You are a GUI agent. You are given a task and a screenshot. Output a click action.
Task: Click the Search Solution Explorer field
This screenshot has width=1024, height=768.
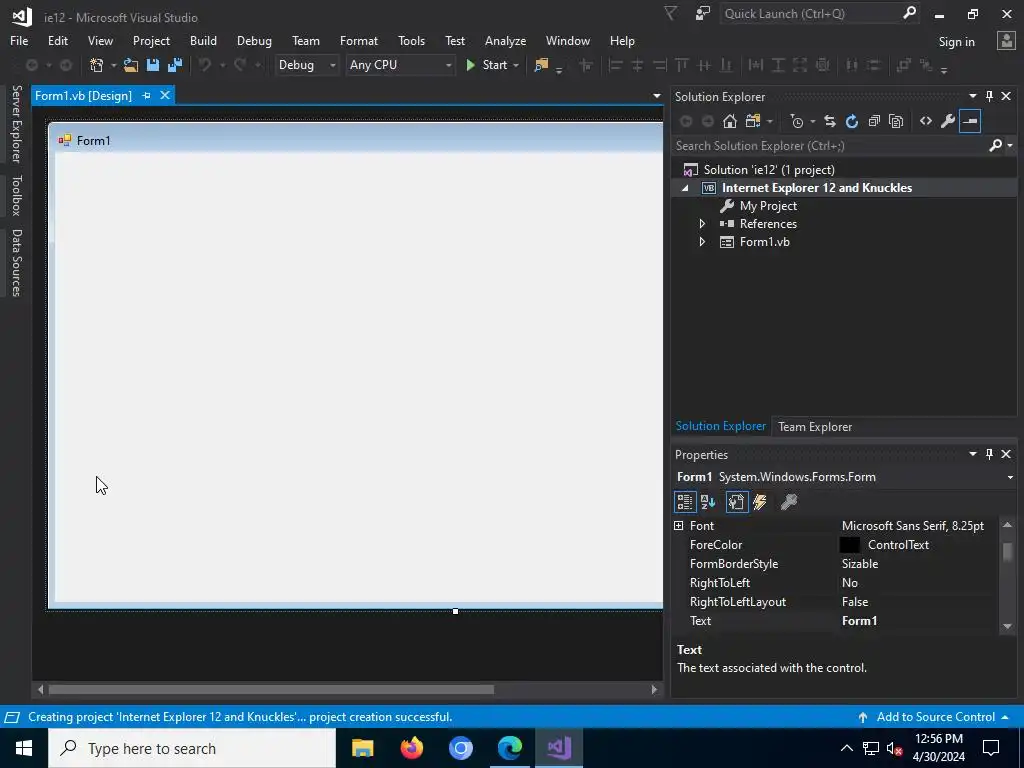pyautogui.click(x=830, y=146)
